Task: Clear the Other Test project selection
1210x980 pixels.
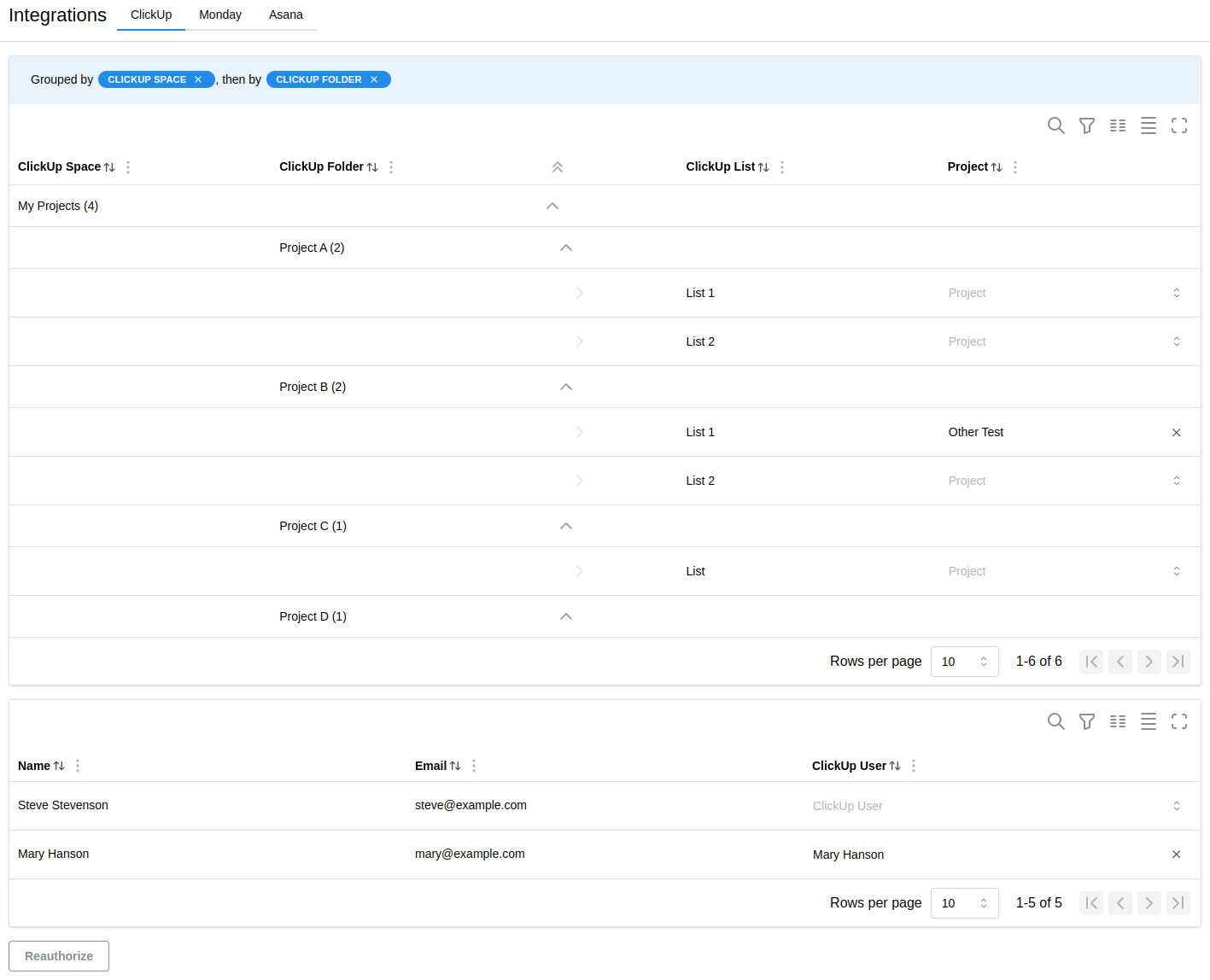Action: point(1177,433)
